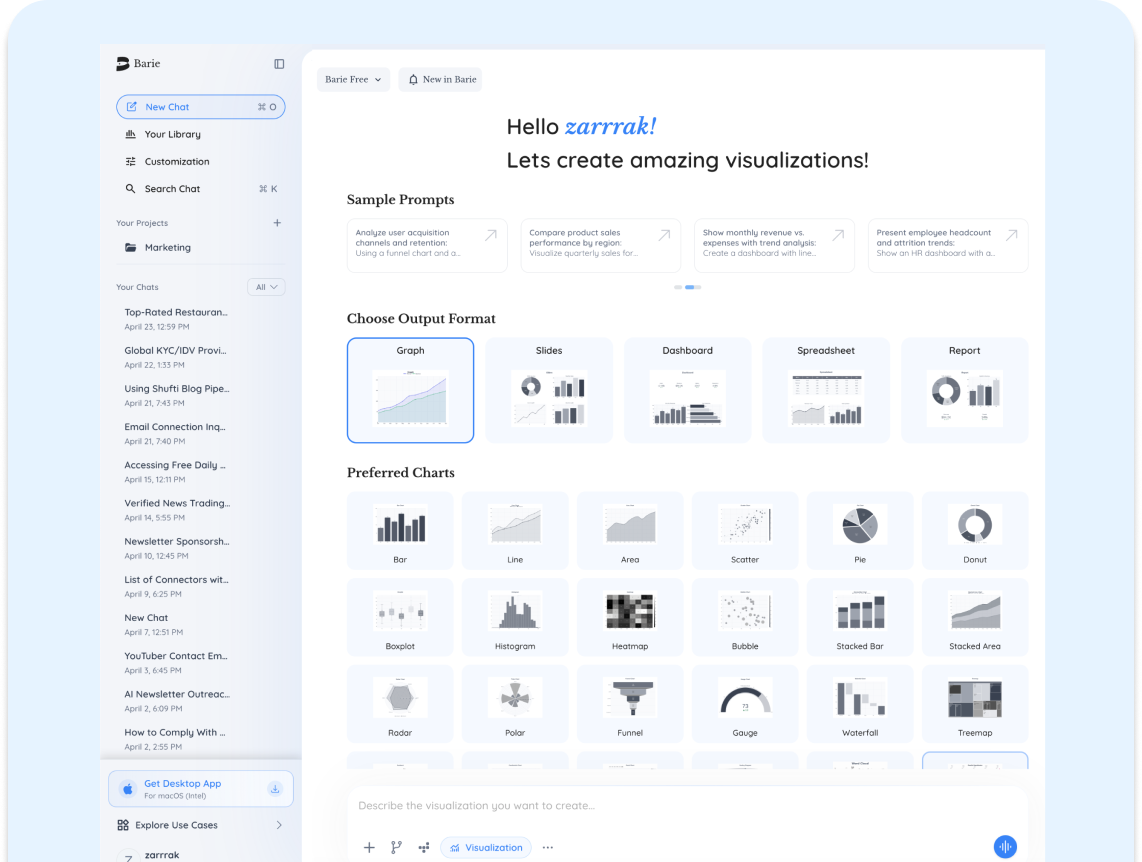Click the download icon on Get Desktop App
1142x862 pixels.
click(275, 788)
